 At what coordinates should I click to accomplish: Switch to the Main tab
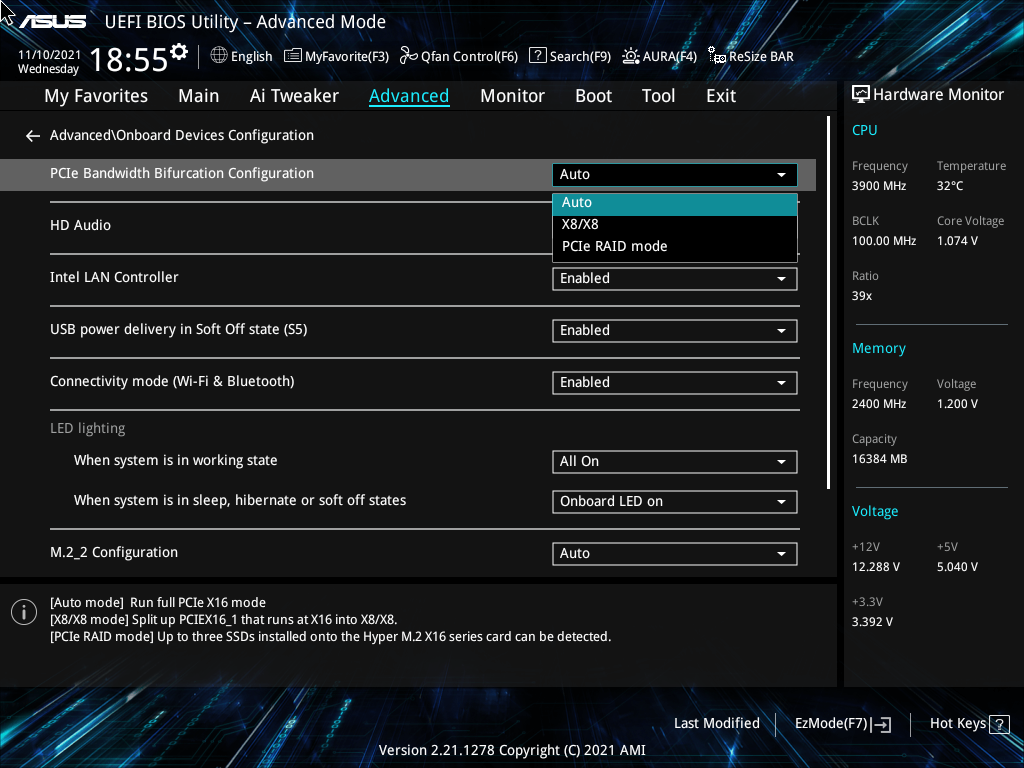click(199, 96)
